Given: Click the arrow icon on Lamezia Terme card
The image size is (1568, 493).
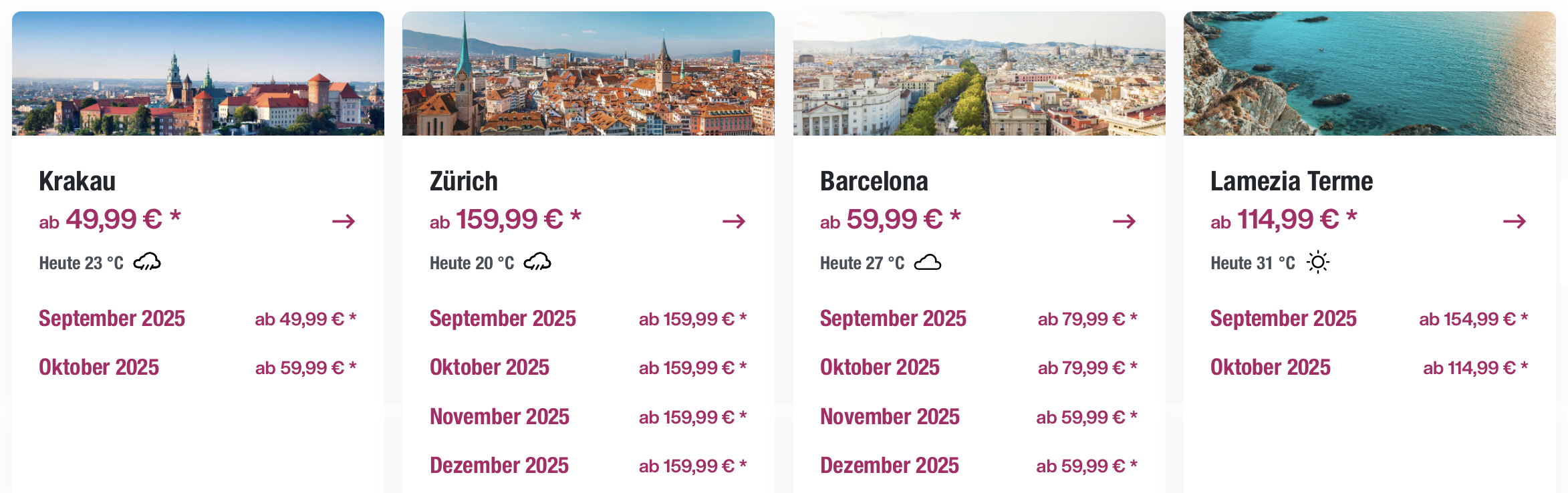Looking at the screenshot, I should click(x=1515, y=221).
